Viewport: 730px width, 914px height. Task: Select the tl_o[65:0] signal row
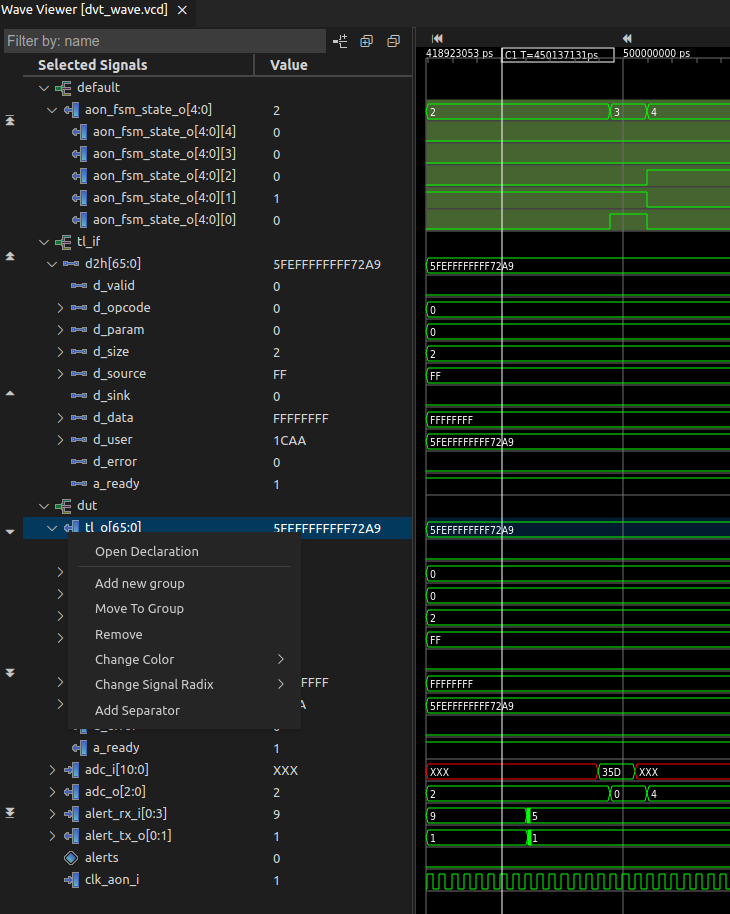click(217, 528)
